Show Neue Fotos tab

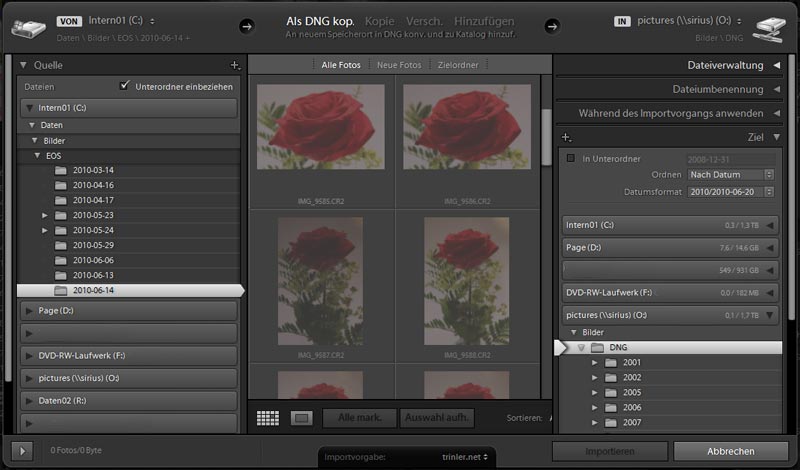coord(399,65)
